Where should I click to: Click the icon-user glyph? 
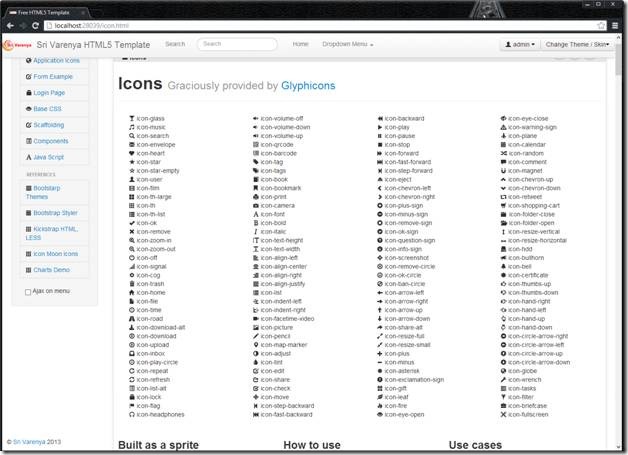tap(132, 179)
